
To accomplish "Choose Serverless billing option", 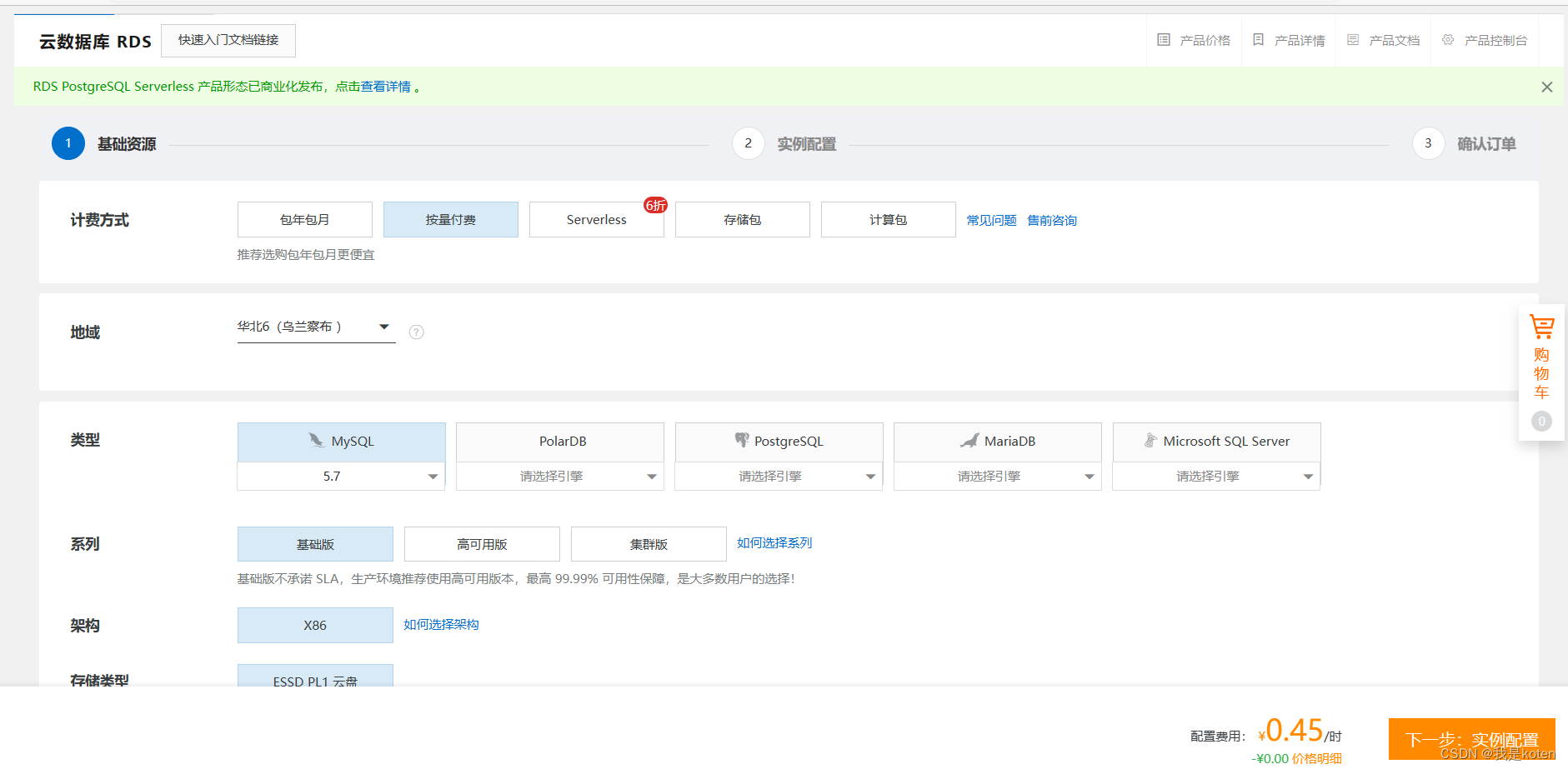I will click(x=597, y=219).
